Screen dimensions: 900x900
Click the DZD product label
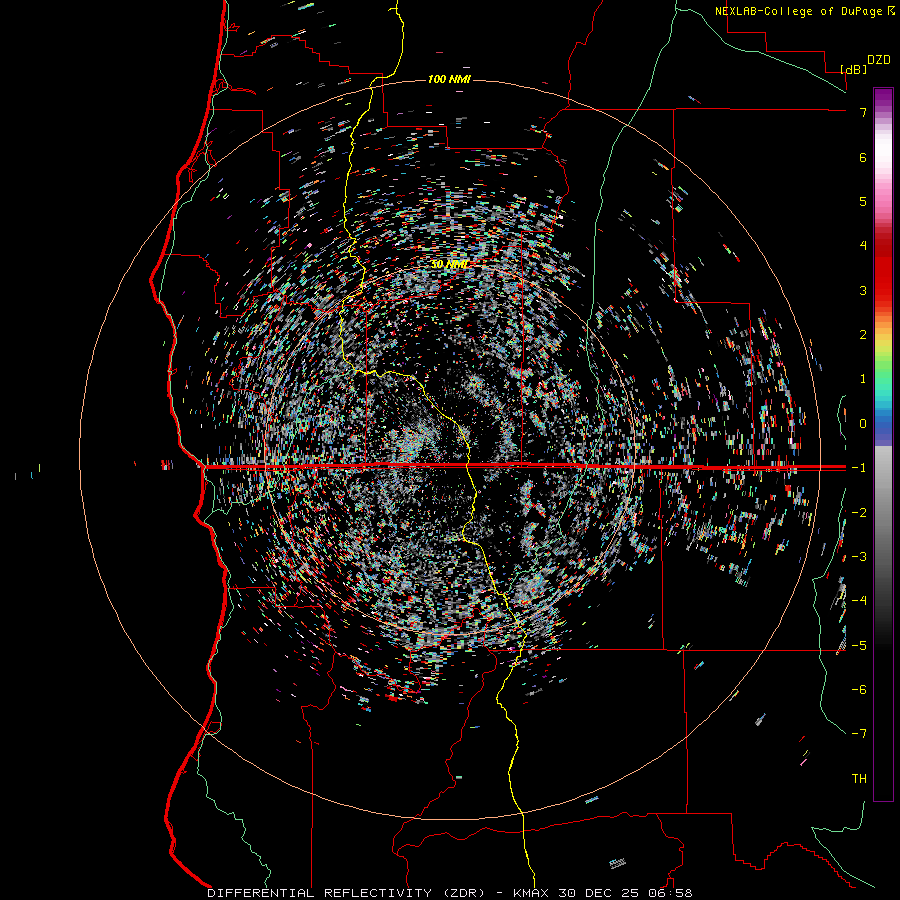[x=878, y=60]
